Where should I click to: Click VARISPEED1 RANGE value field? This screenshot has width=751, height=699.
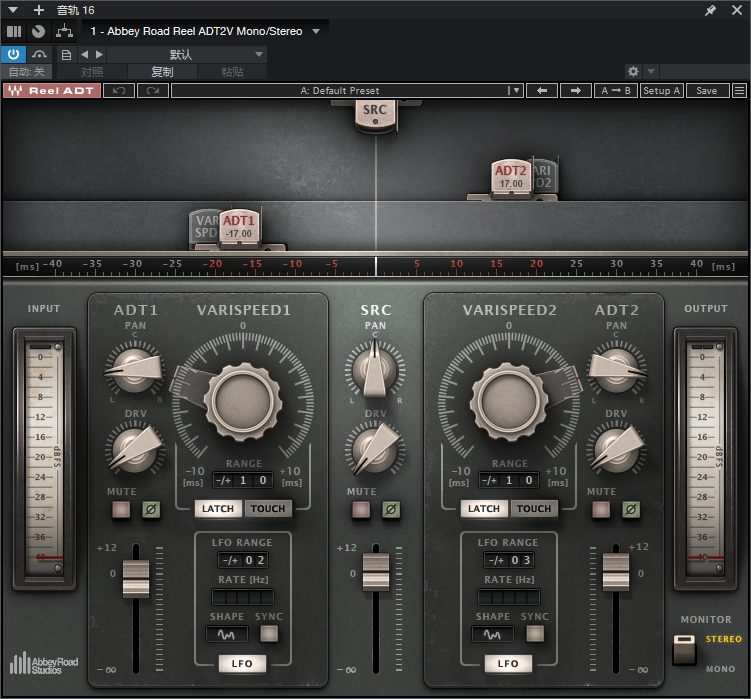point(243,480)
